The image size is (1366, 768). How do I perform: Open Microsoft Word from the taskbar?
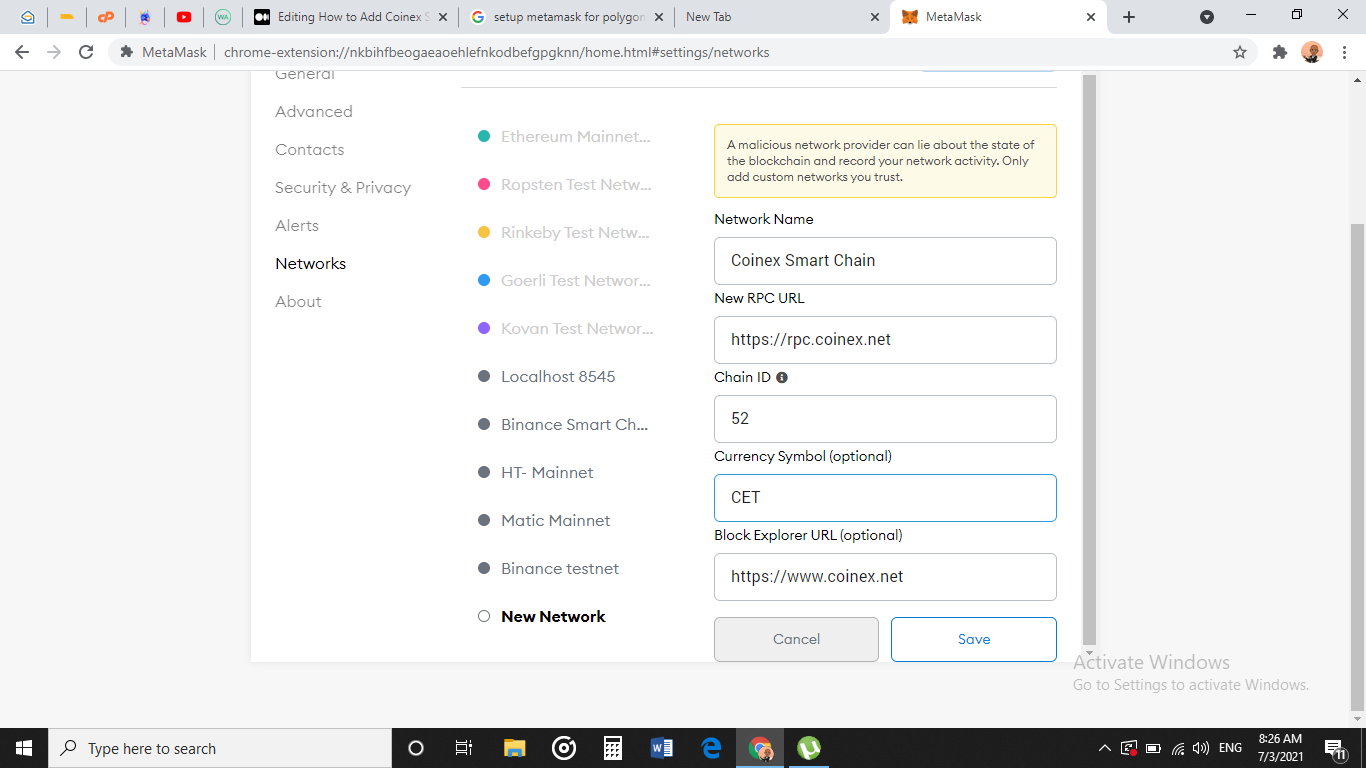[x=662, y=748]
